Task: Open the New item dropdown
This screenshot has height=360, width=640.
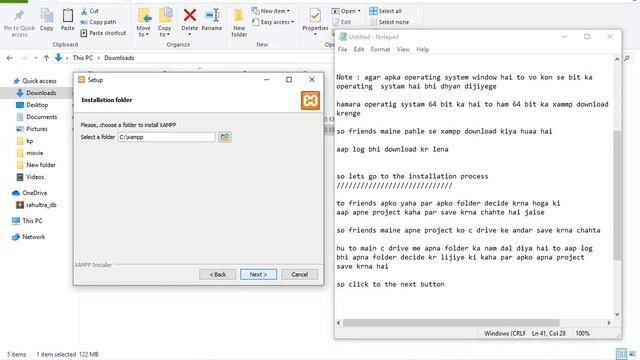Action: [x=271, y=11]
